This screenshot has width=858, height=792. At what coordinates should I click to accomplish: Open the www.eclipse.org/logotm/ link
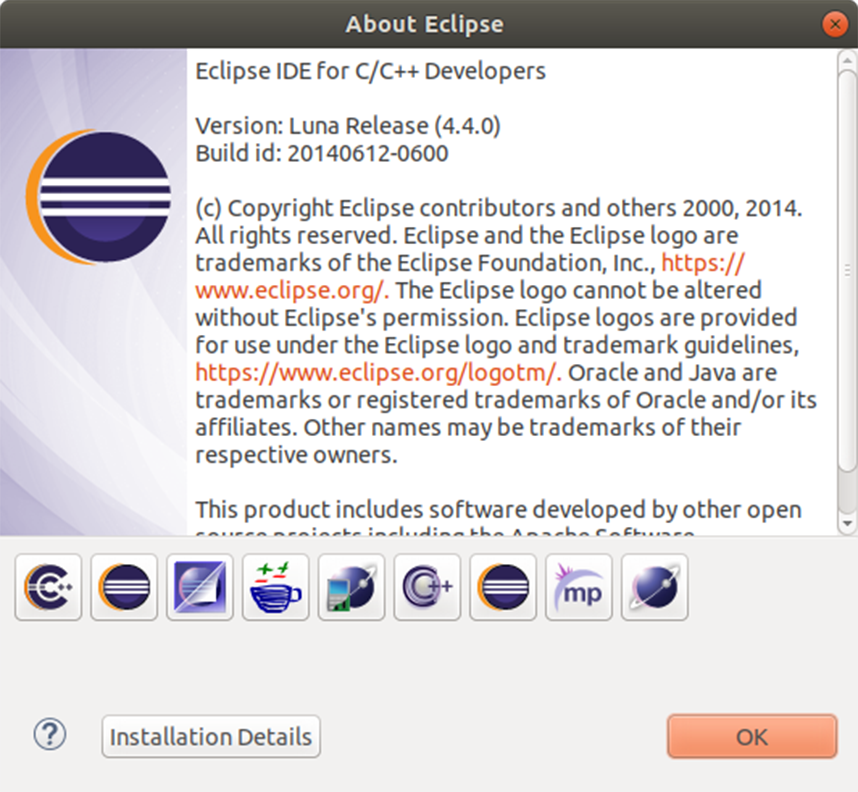point(378,373)
